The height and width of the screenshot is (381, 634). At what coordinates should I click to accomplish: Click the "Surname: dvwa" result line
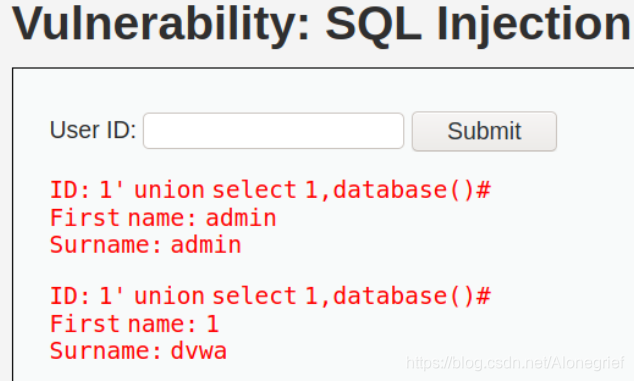click(x=138, y=351)
